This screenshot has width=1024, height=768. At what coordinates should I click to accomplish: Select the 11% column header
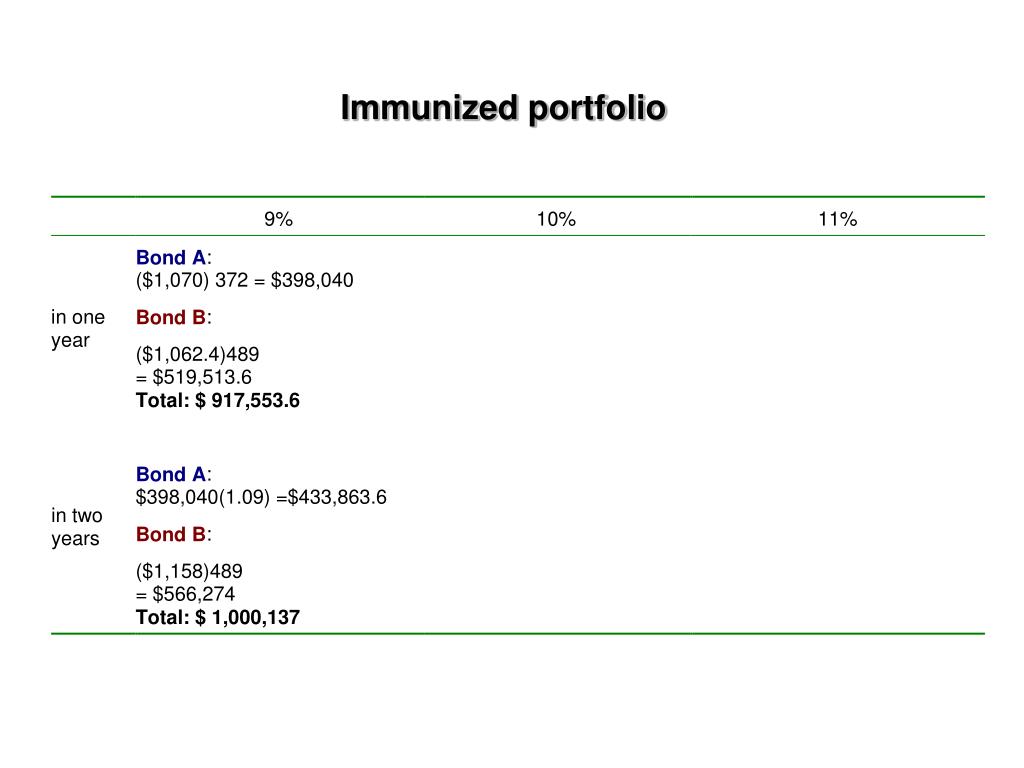click(837, 220)
